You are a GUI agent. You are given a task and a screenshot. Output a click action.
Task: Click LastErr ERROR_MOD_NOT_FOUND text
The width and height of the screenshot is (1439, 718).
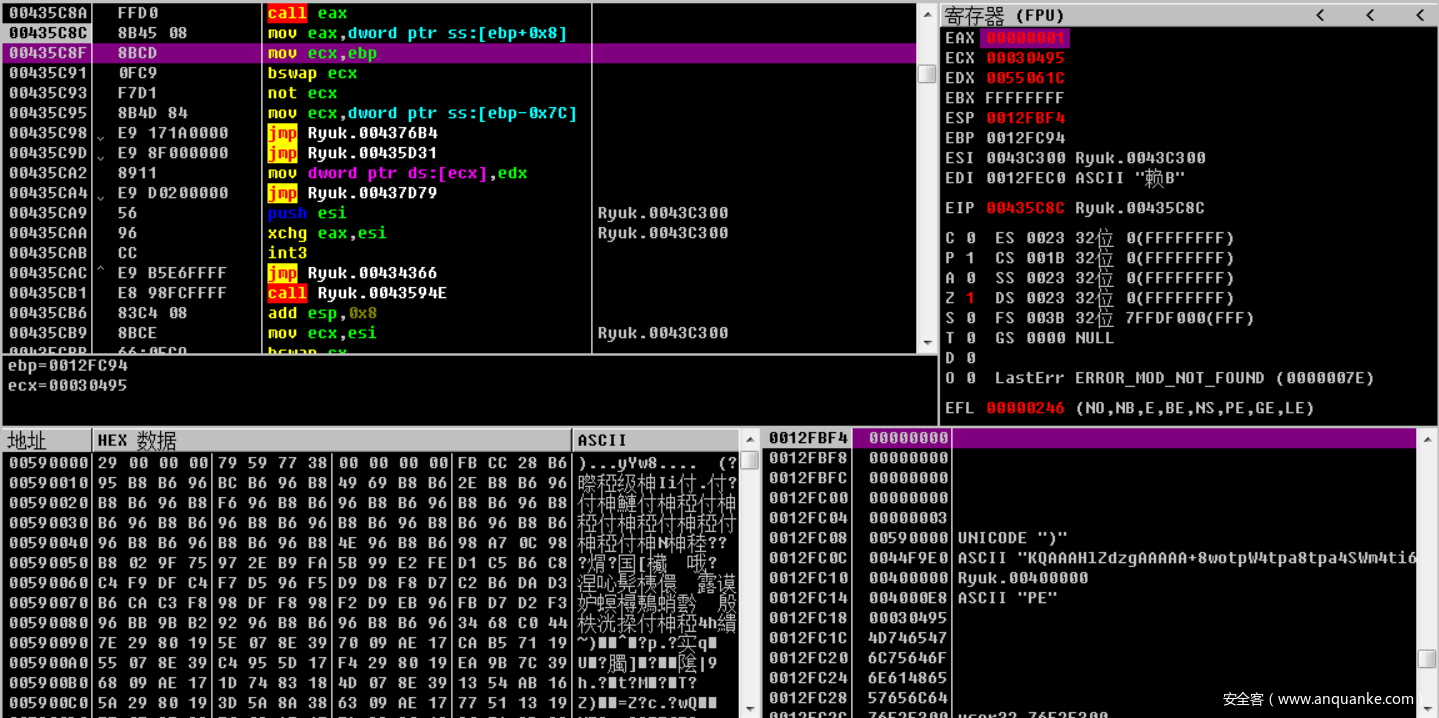tap(1184, 378)
